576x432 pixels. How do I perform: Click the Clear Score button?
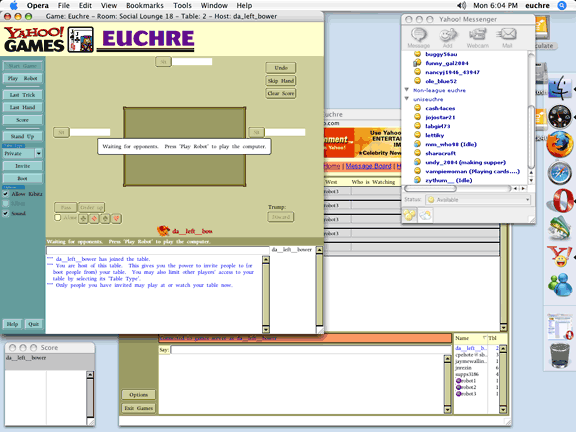pyautogui.click(x=281, y=93)
